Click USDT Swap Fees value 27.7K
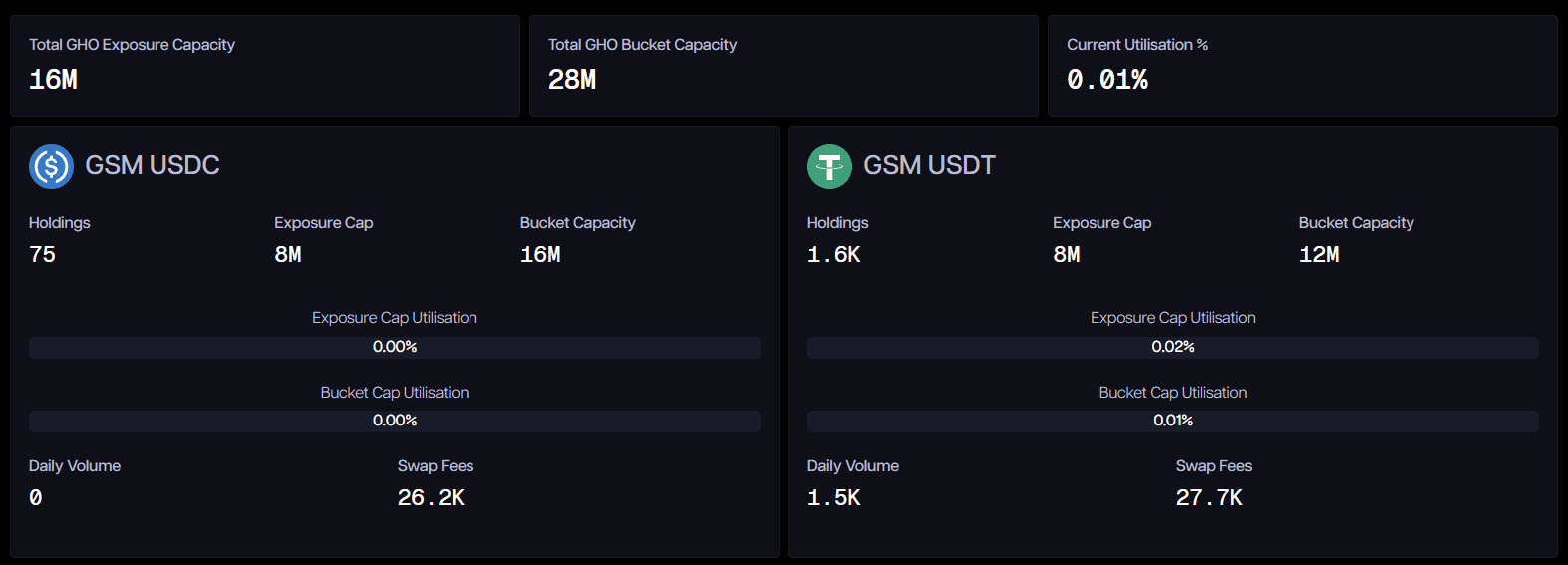The width and height of the screenshot is (1568, 565). tap(1208, 498)
